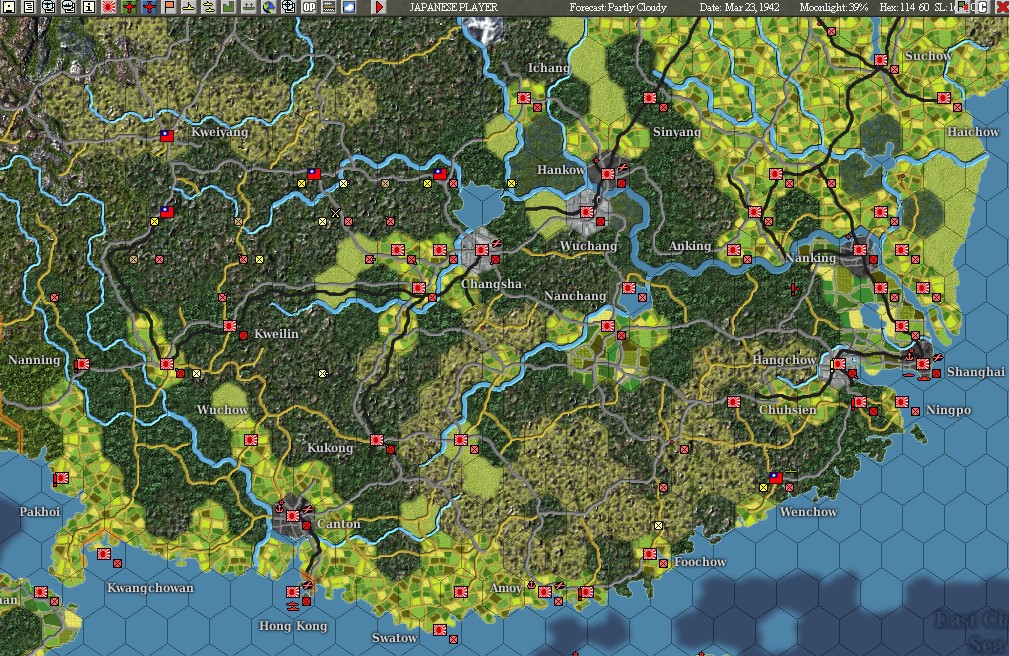
Task: Select the Japanese flag at Nanning
Action: point(82,364)
